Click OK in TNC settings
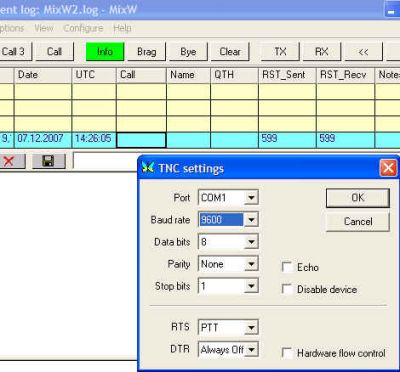Screen dimensions: 400x372 tap(358, 198)
